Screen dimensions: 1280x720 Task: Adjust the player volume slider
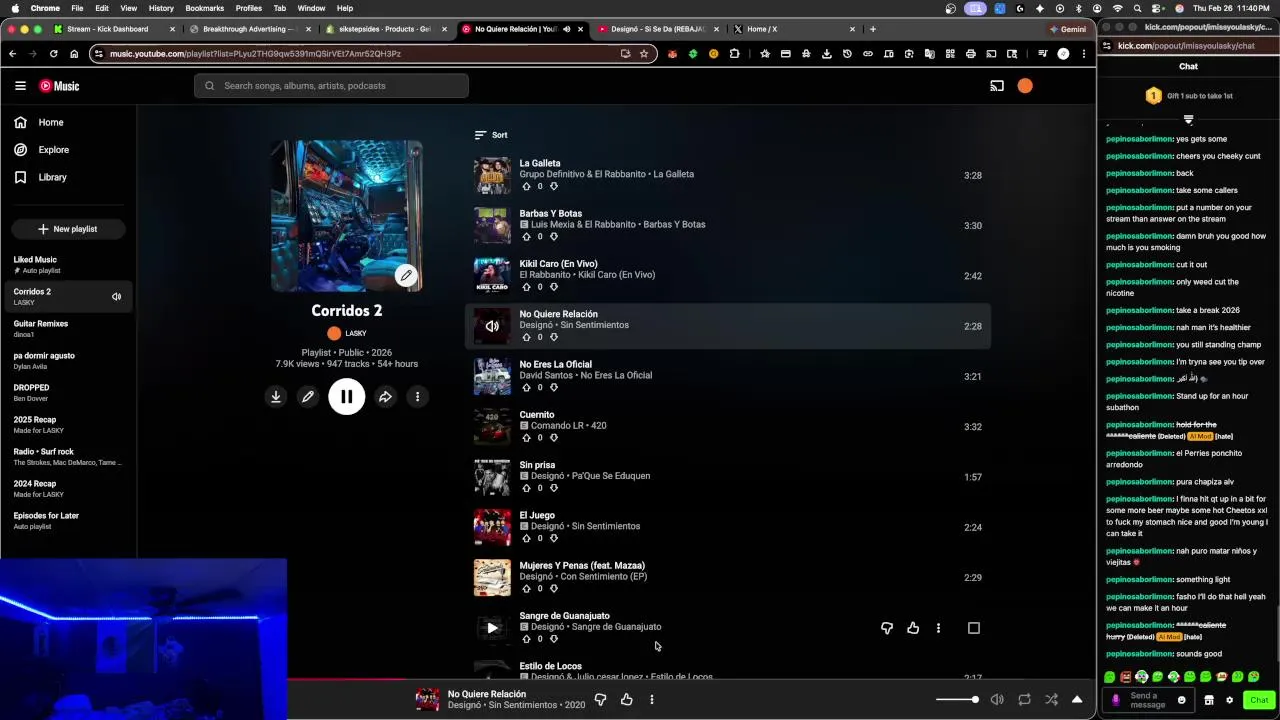pos(957,700)
